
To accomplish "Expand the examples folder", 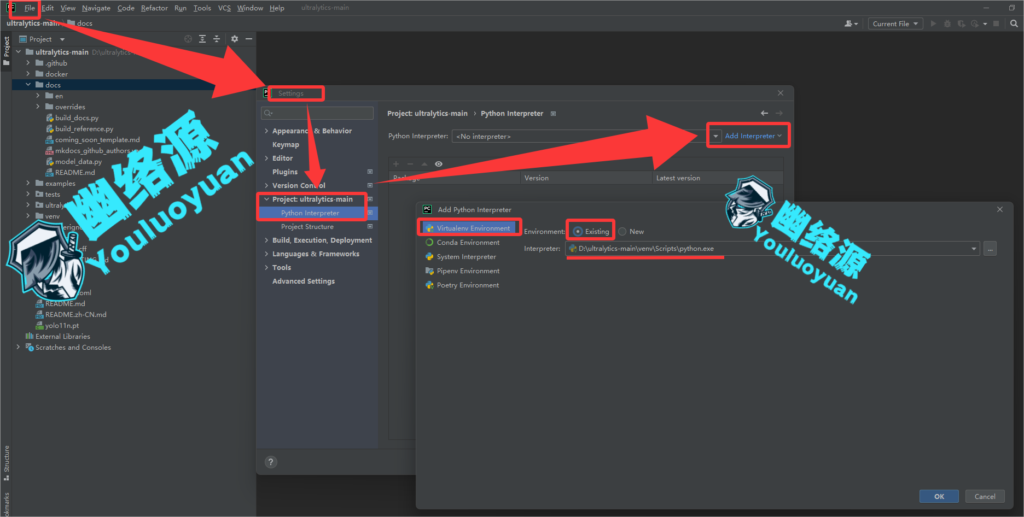I will [x=29, y=183].
